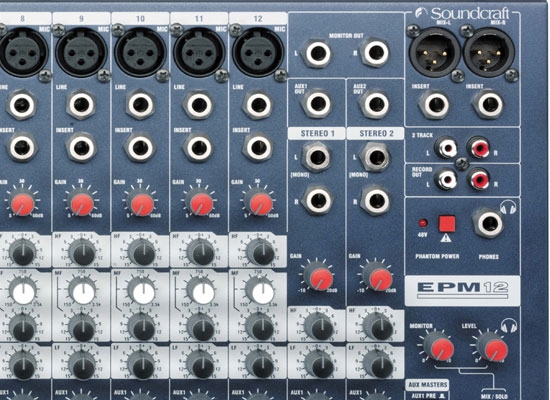This screenshot has width=550, height=400.
Task: Click the AUX MASTERS label
Action: coord(428,385)
